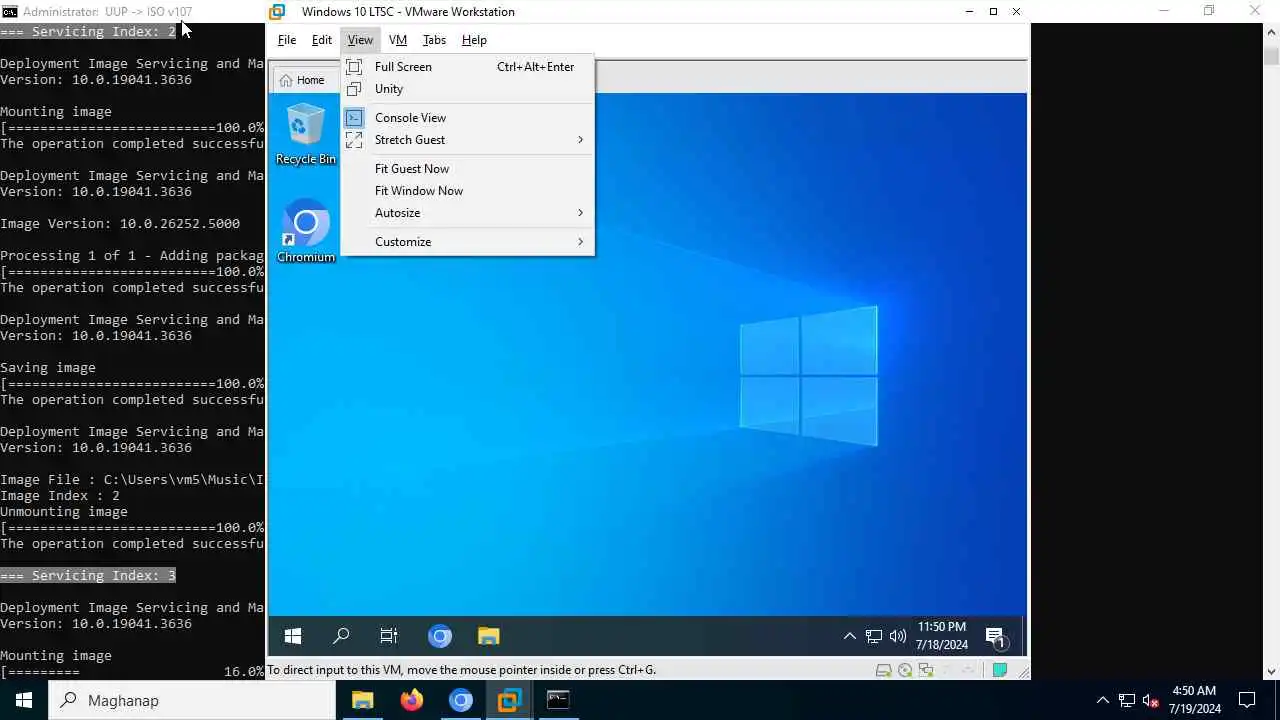Choose Full Screen from View menu
The image size is (1280, 720).
coord(468,67)
